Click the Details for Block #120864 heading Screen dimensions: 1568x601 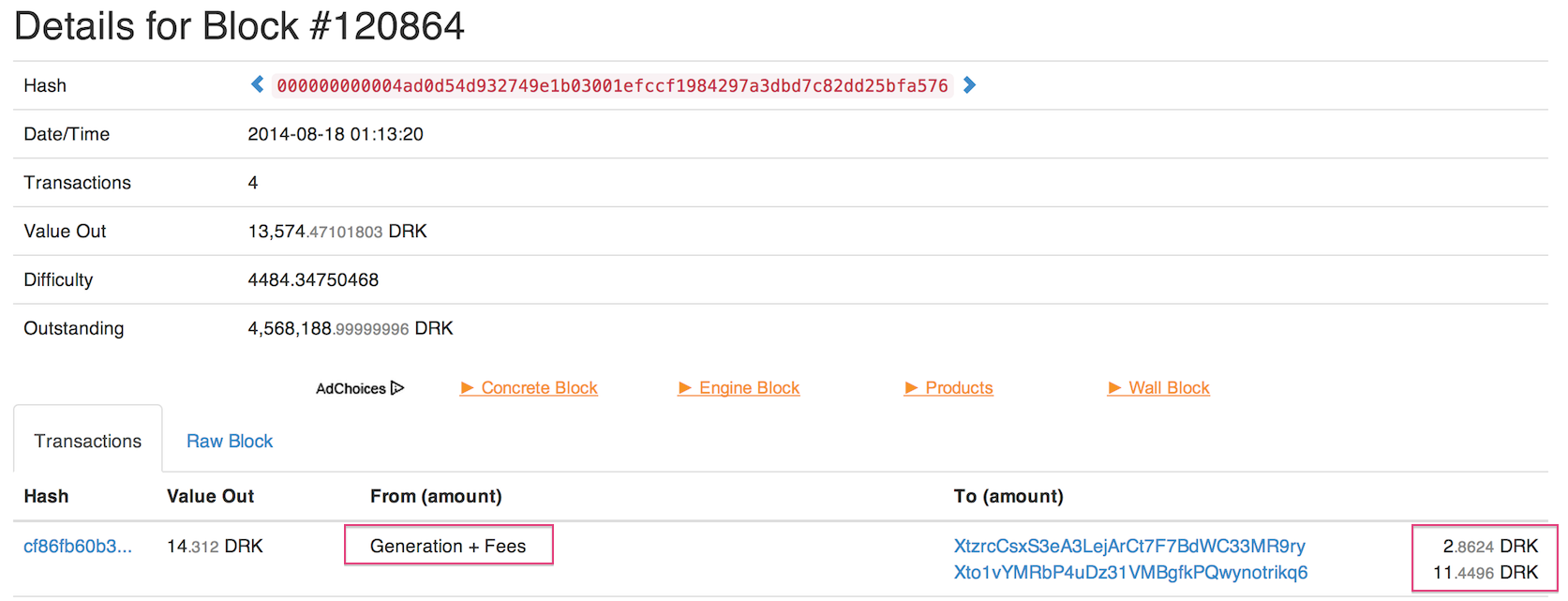click(240, 26)
